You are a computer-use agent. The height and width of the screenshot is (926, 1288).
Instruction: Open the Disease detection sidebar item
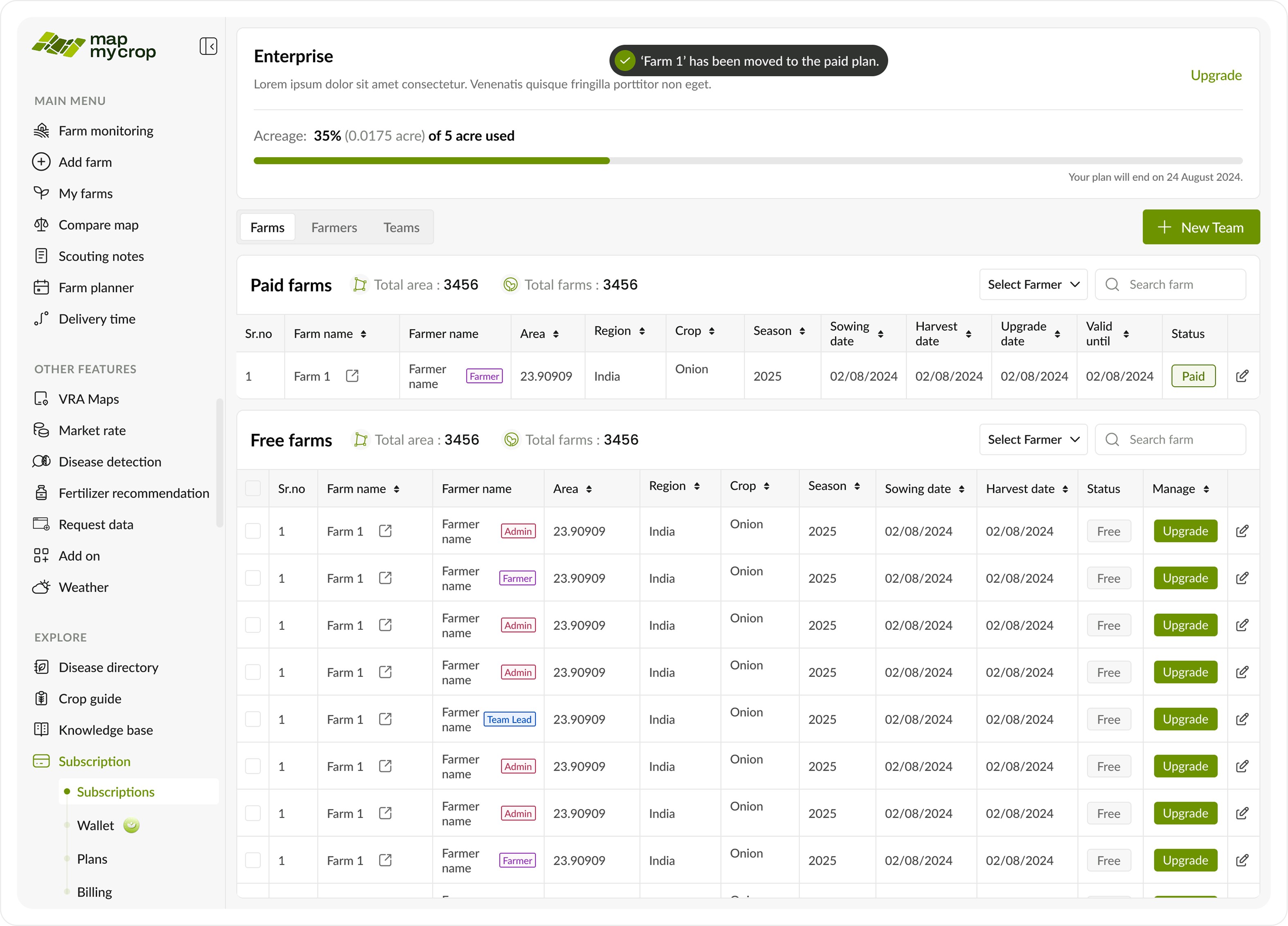pos(110,461)
